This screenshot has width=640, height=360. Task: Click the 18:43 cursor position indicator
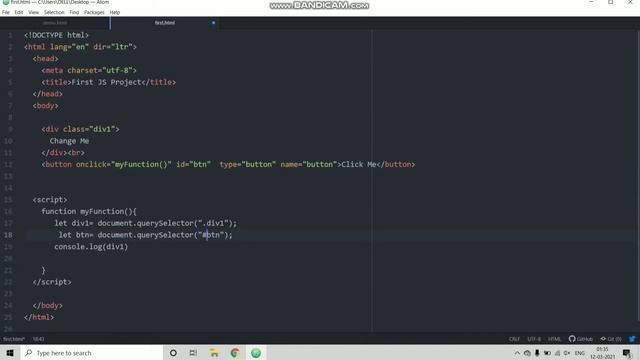coord(38,339)
